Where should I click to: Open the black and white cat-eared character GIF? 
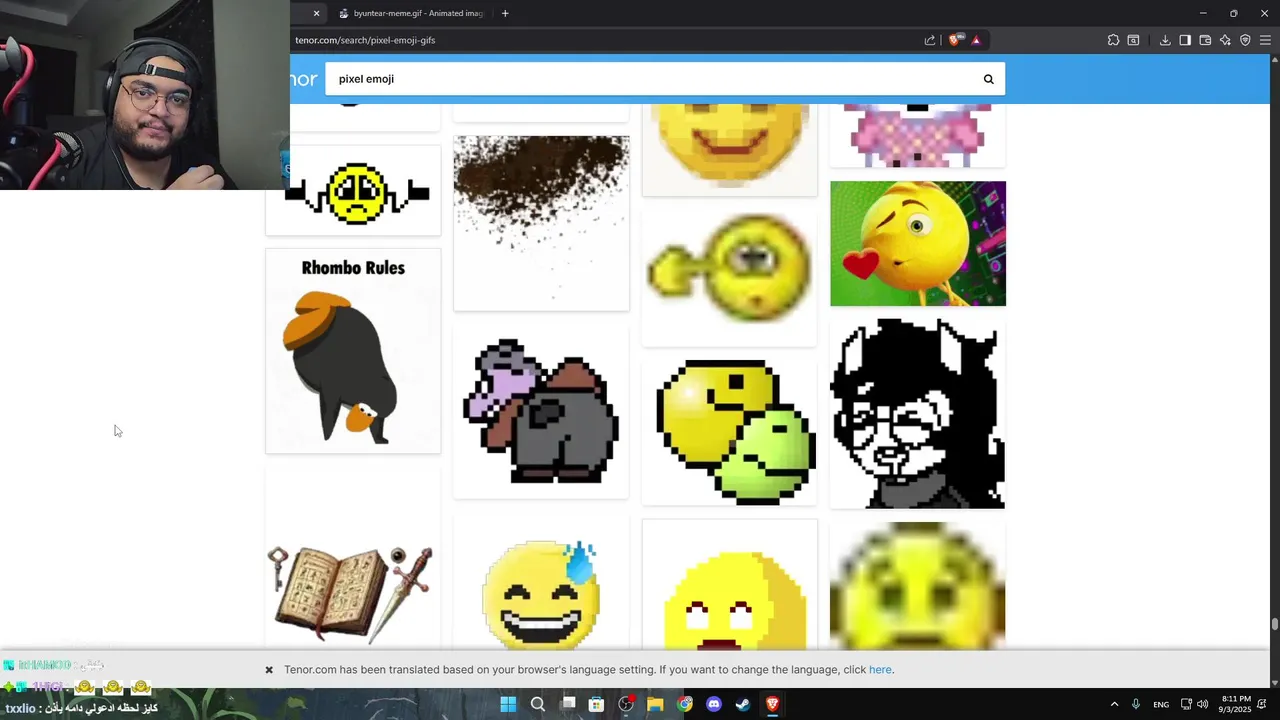click(x=918, y=413)
